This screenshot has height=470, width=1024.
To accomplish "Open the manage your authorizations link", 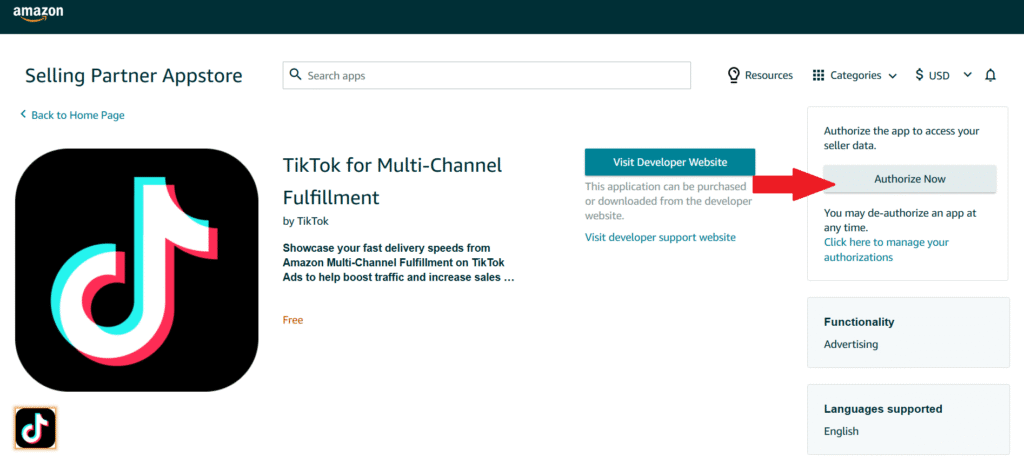I will coord(885,250).
